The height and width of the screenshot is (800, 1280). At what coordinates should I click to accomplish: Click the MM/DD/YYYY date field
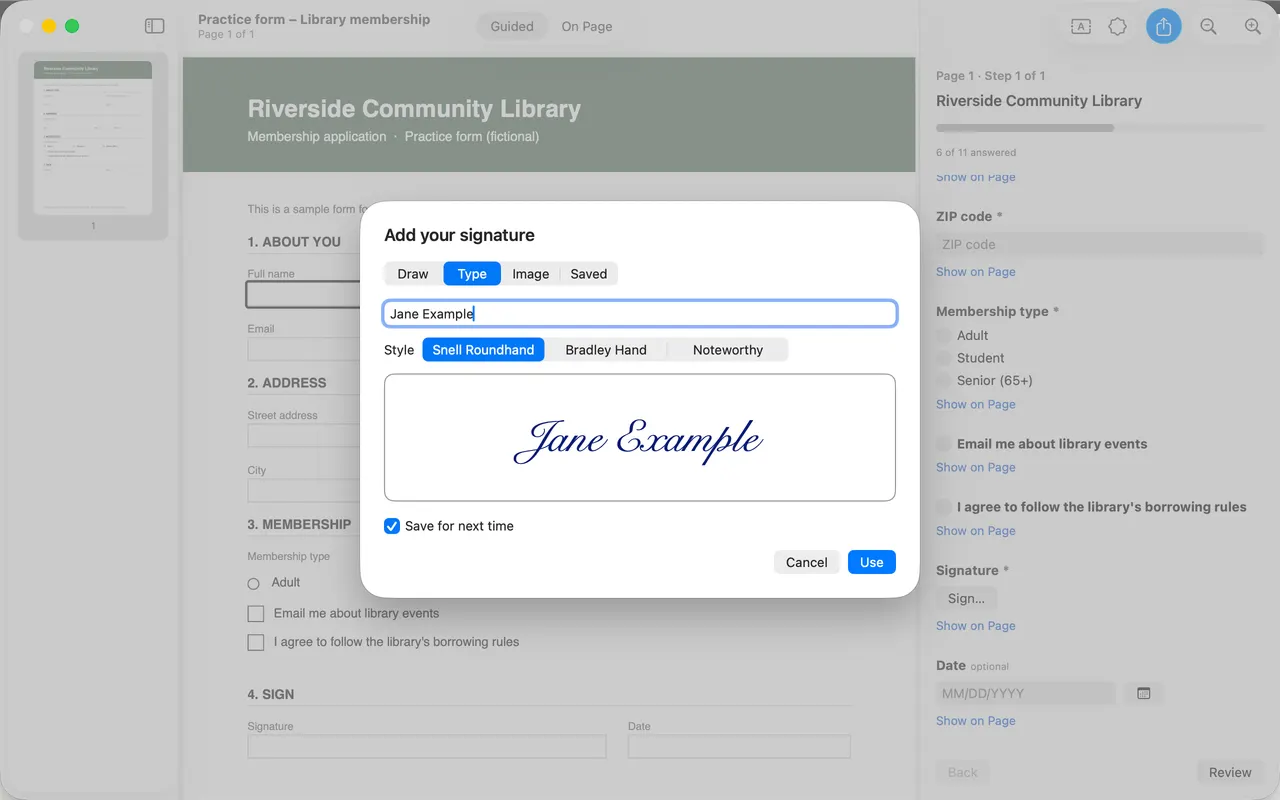(1026, 693)
